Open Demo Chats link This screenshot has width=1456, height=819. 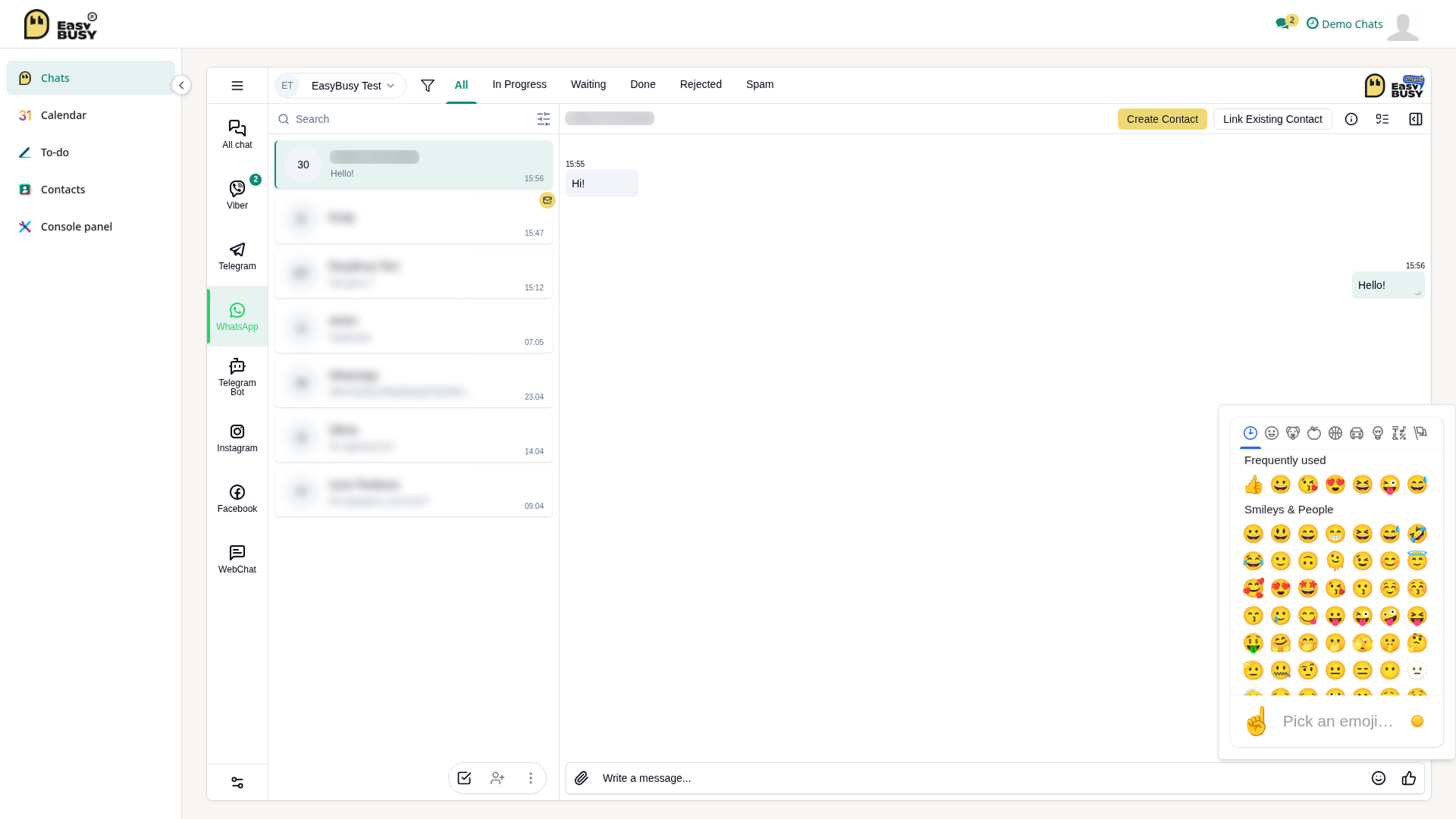[x=1345, y=24]
